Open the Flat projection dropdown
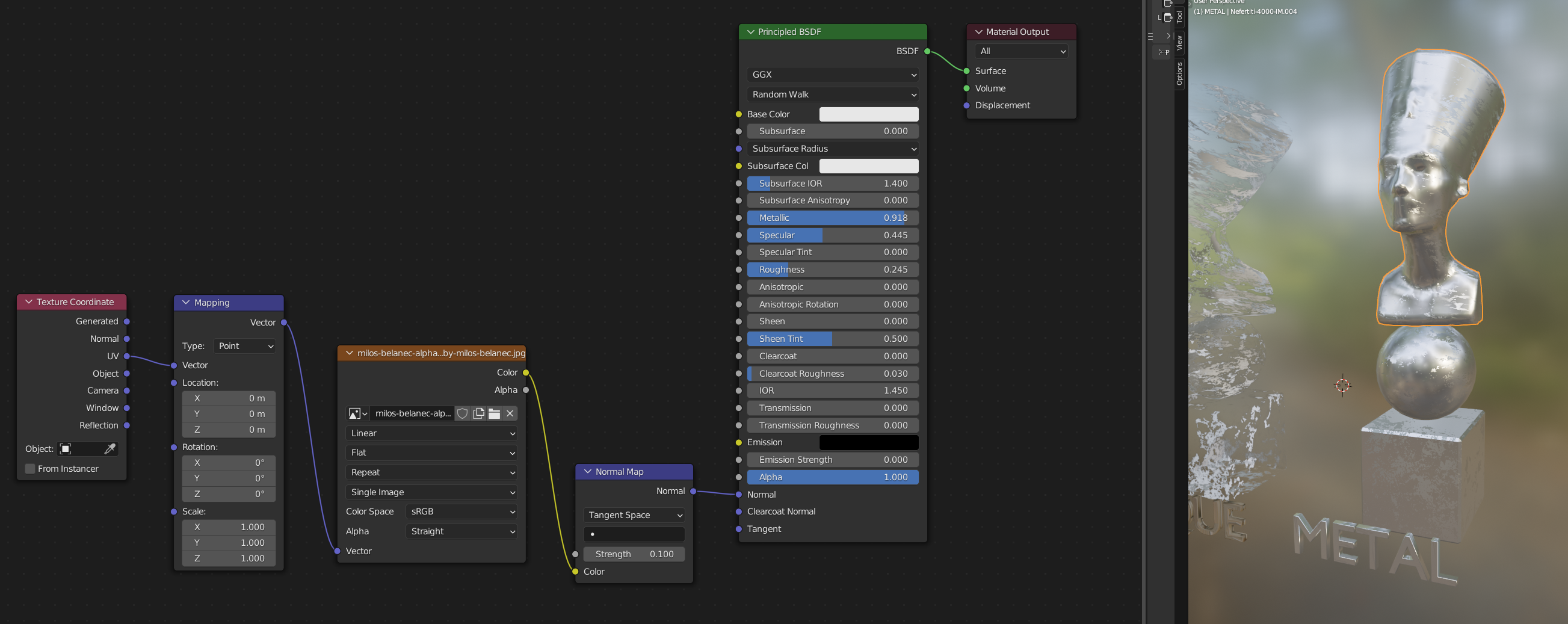The image size is (1568, 624). tap(431, 453)
